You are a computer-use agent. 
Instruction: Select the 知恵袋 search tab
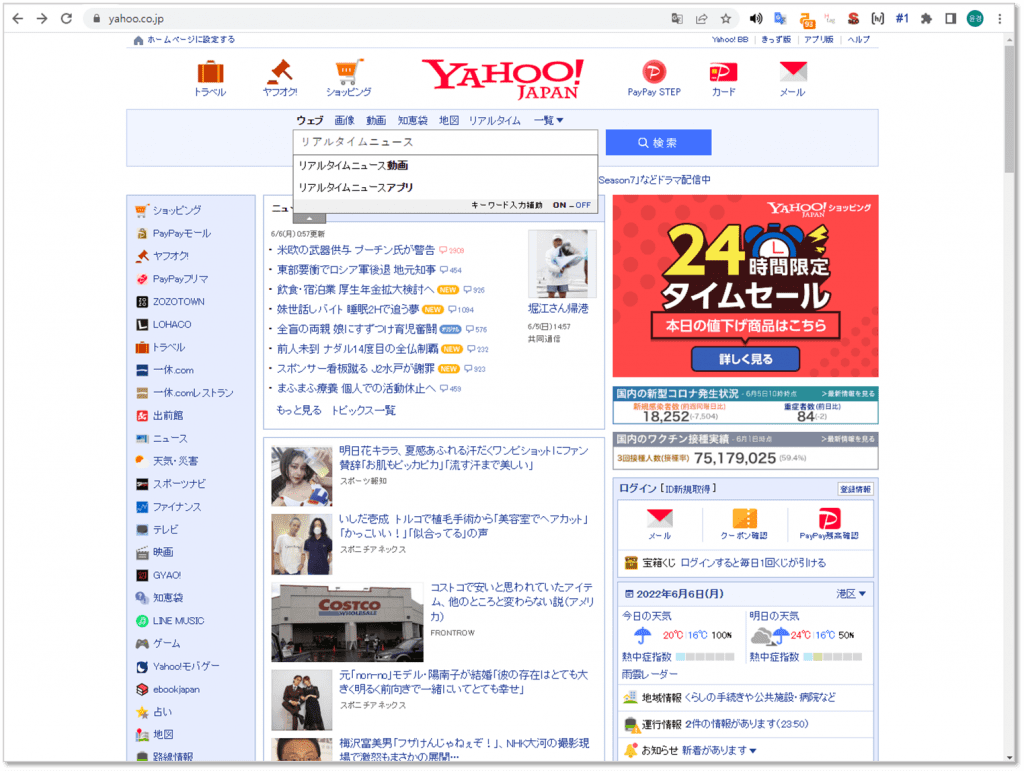point(412,120)
